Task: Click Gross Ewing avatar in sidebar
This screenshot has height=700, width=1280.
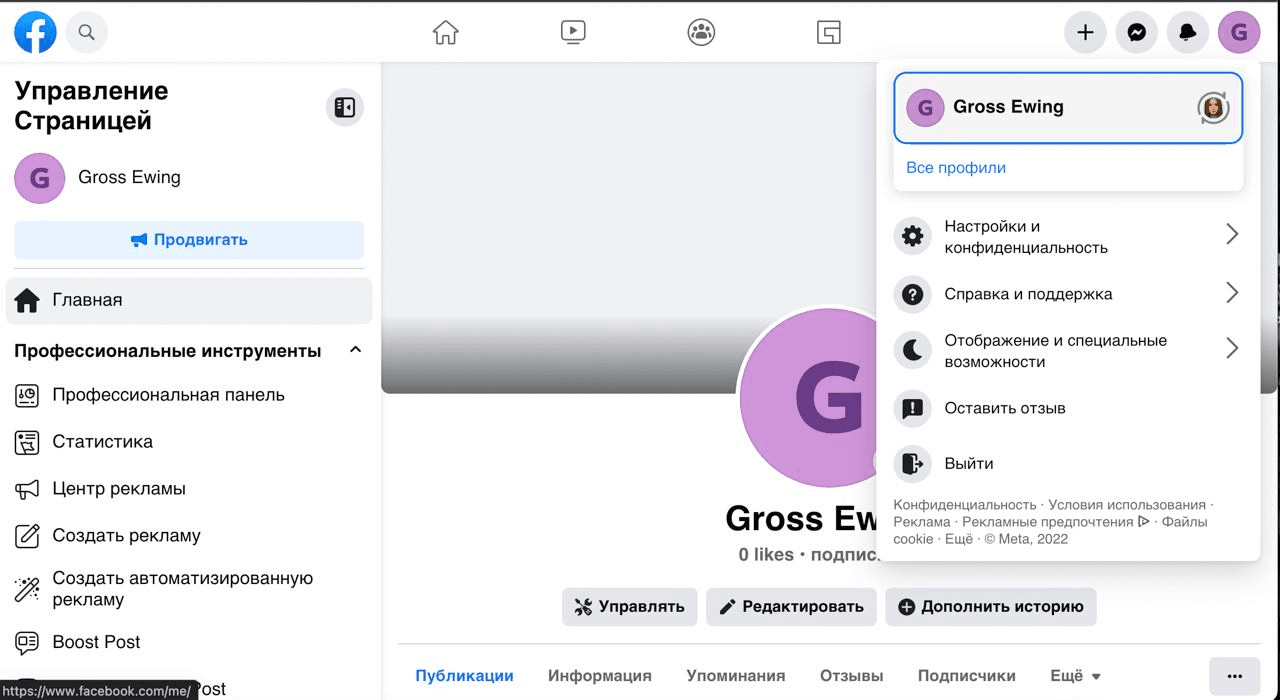Action: point(40,178)
